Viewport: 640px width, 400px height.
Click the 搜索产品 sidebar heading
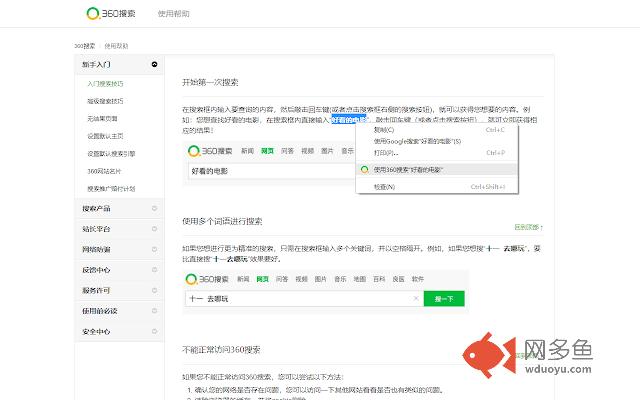(96, 209)
